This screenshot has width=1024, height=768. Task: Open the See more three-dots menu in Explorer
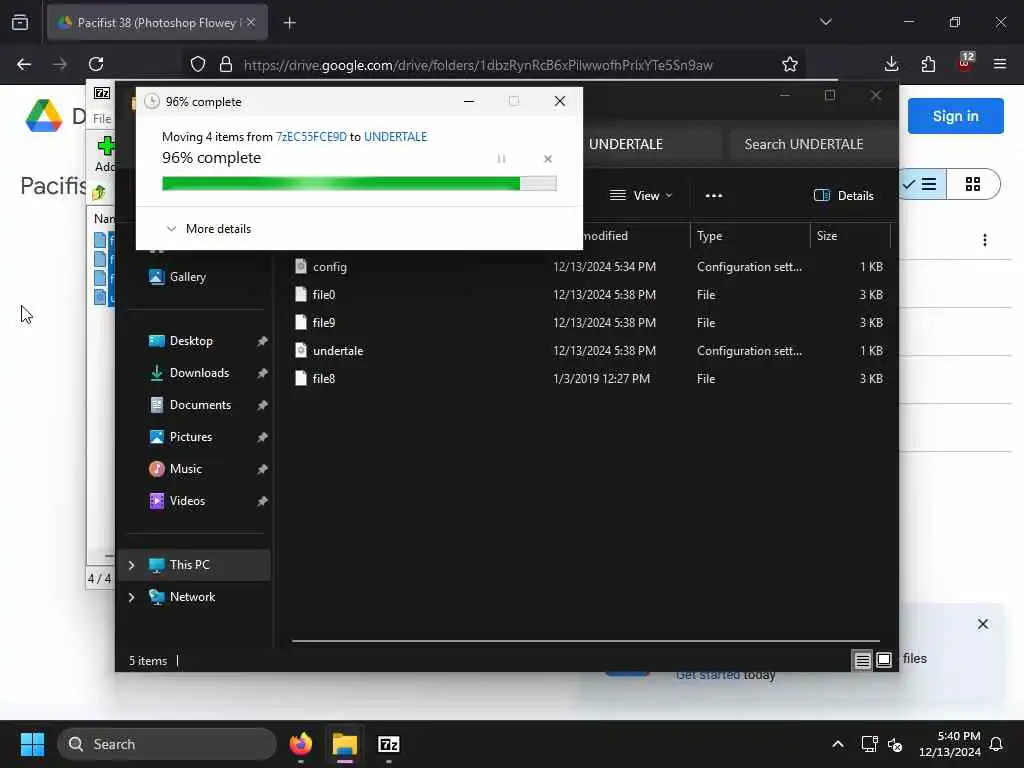click(713, 195)
